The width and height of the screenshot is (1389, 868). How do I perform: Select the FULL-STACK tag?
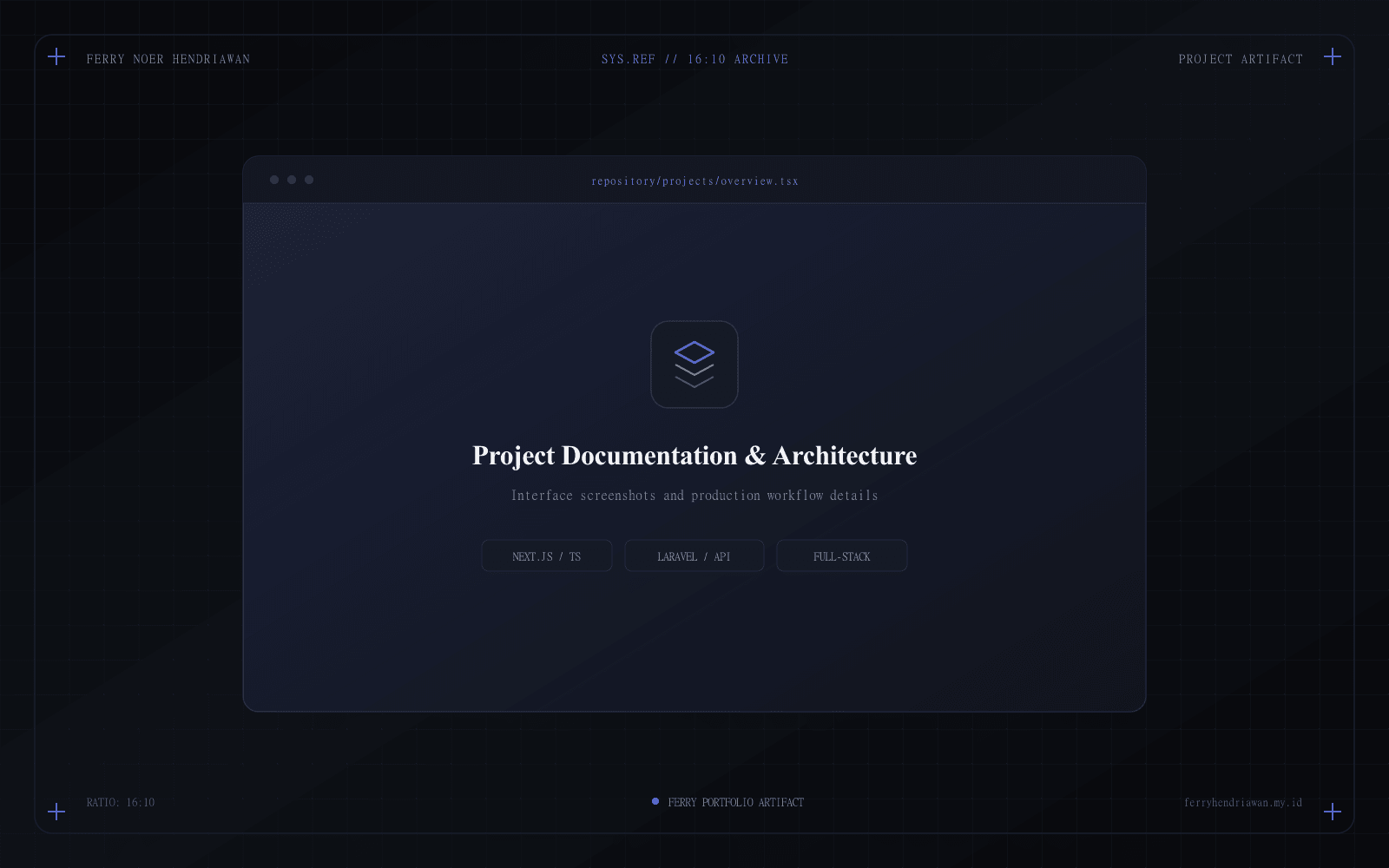point(842,556)
